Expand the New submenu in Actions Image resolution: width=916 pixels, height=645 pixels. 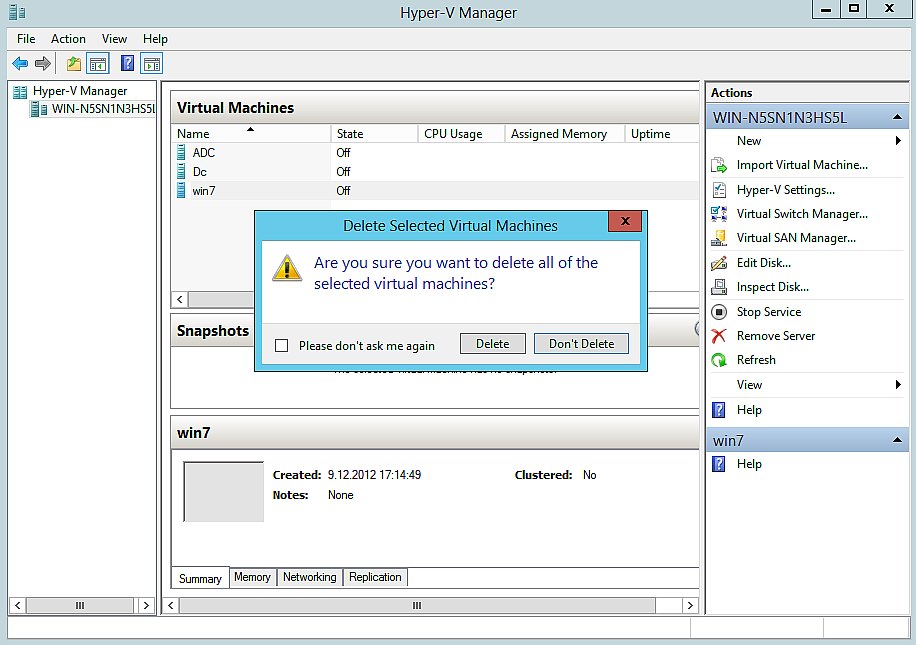pyautogui.click(x=749, y=140)
